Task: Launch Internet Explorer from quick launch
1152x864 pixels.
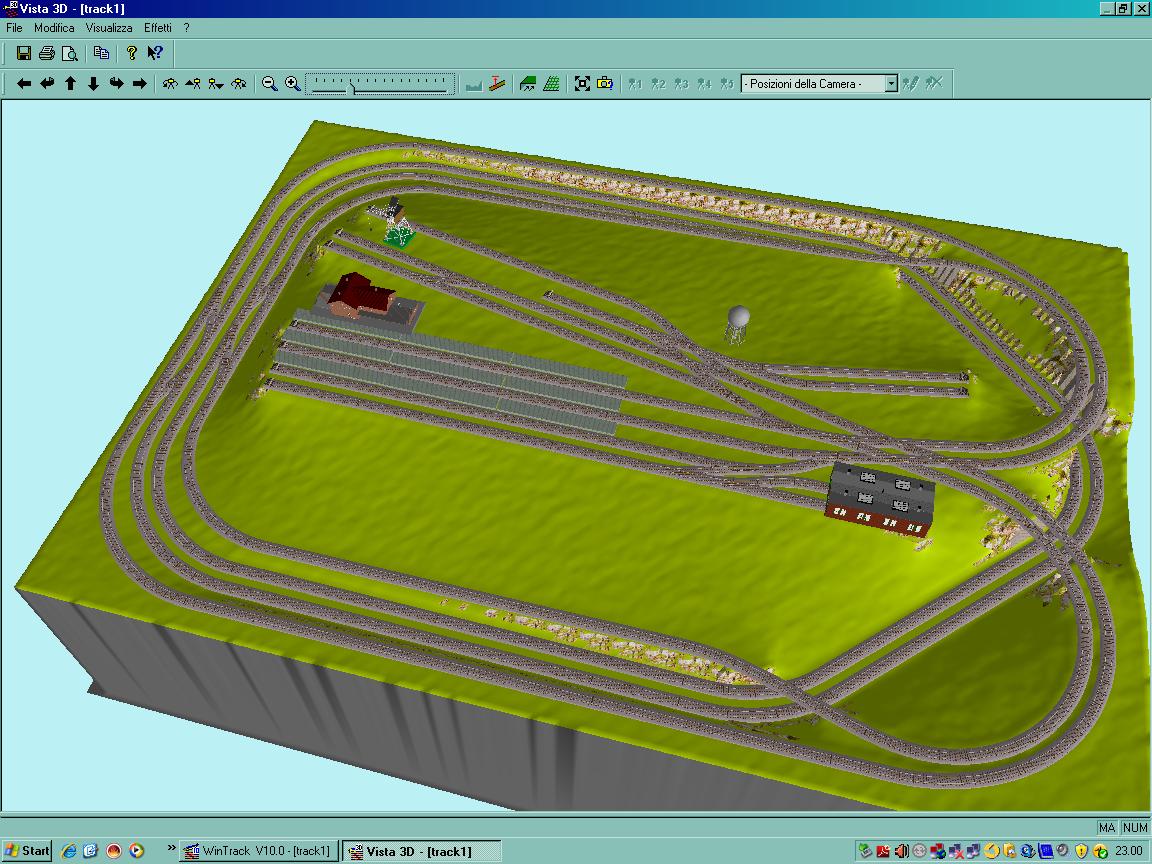Action: click(69, 851)
